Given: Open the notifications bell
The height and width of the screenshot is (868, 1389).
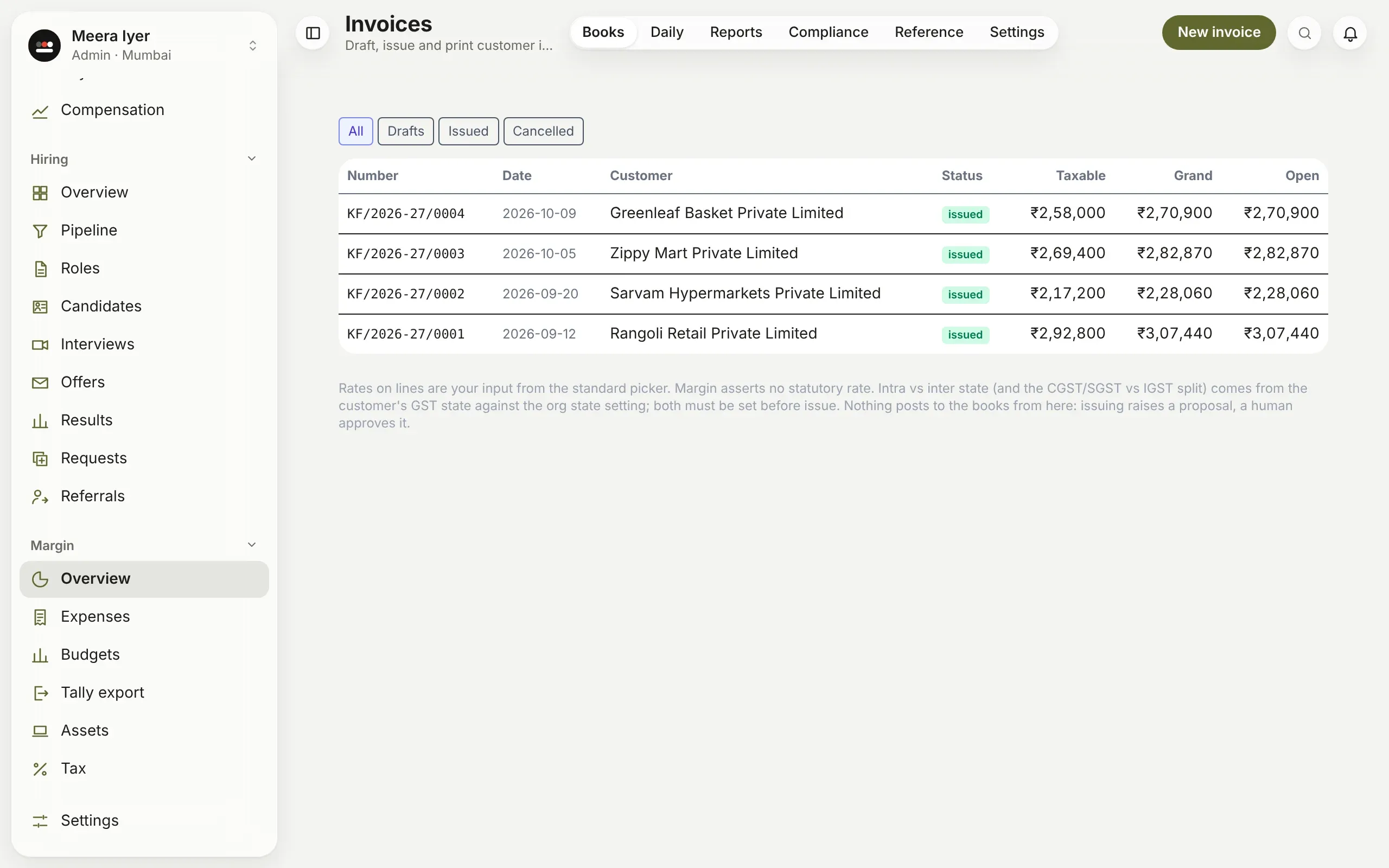Looking at the screenshot, I should pyautogui.click(x=1350, y=33).
